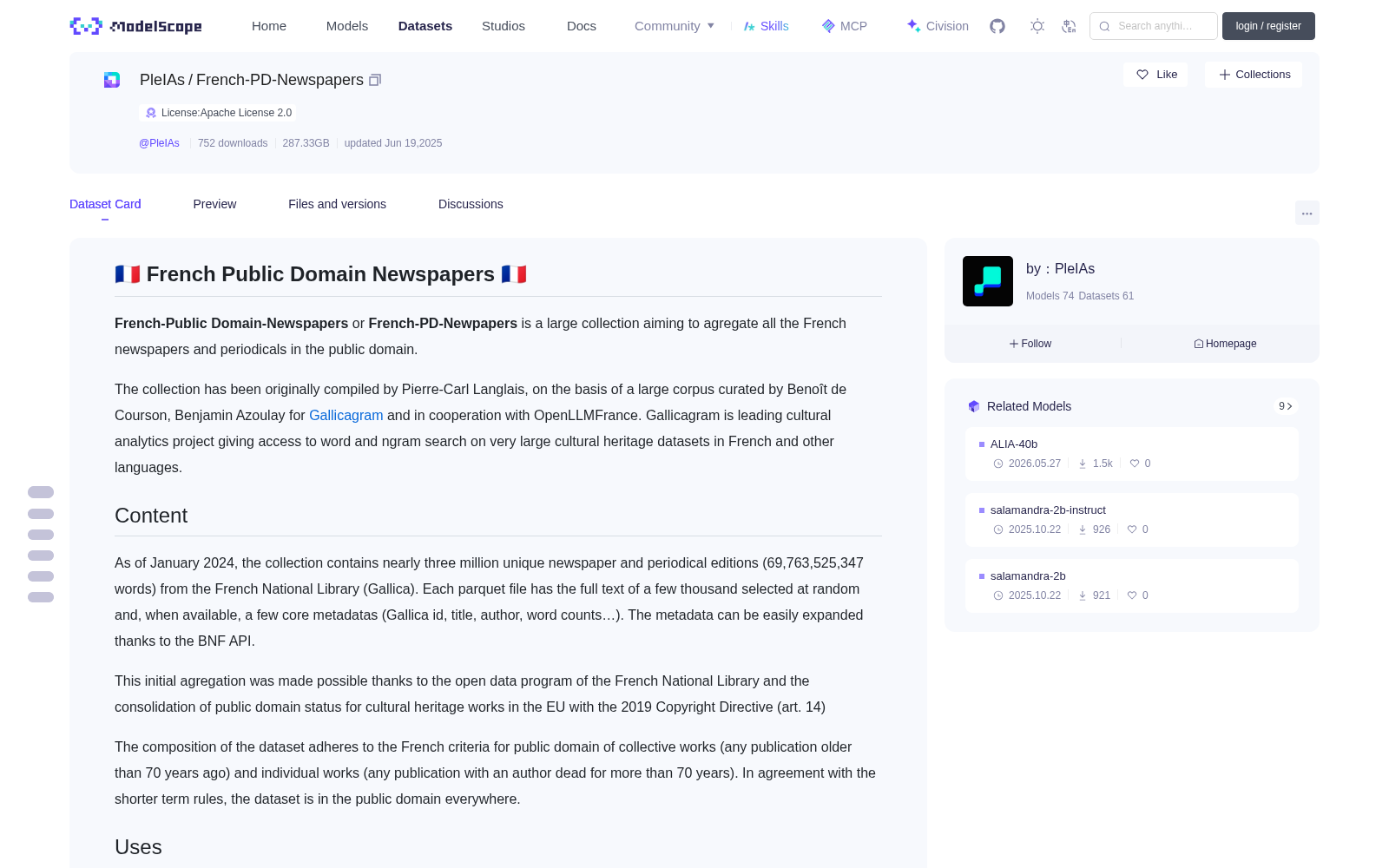Click the 'Uses' section heading
1389x868 pixels.
pyautogui.click(x=138, y=847)
